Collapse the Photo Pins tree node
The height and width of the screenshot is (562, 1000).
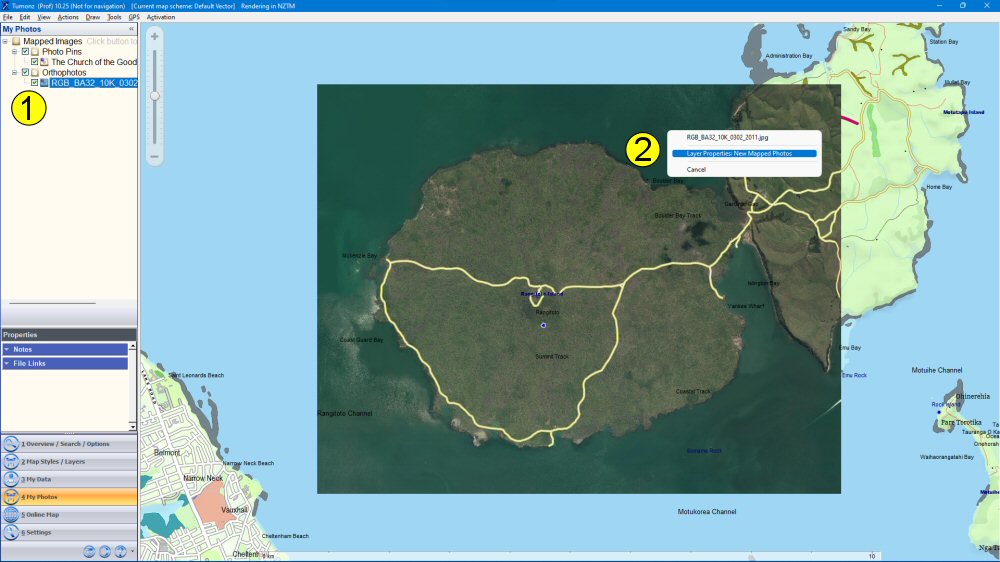(14, 52)
